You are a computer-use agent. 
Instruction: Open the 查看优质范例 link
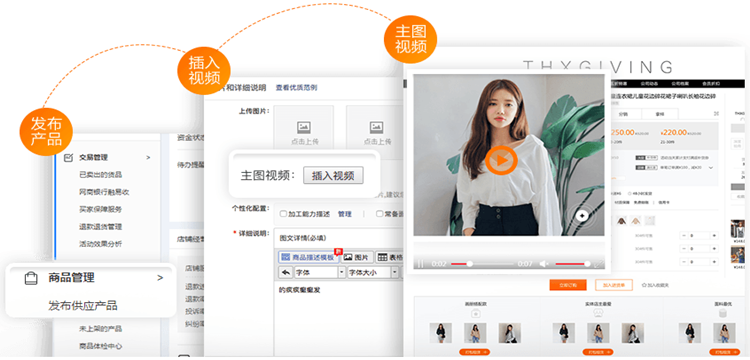click(296, 87)
